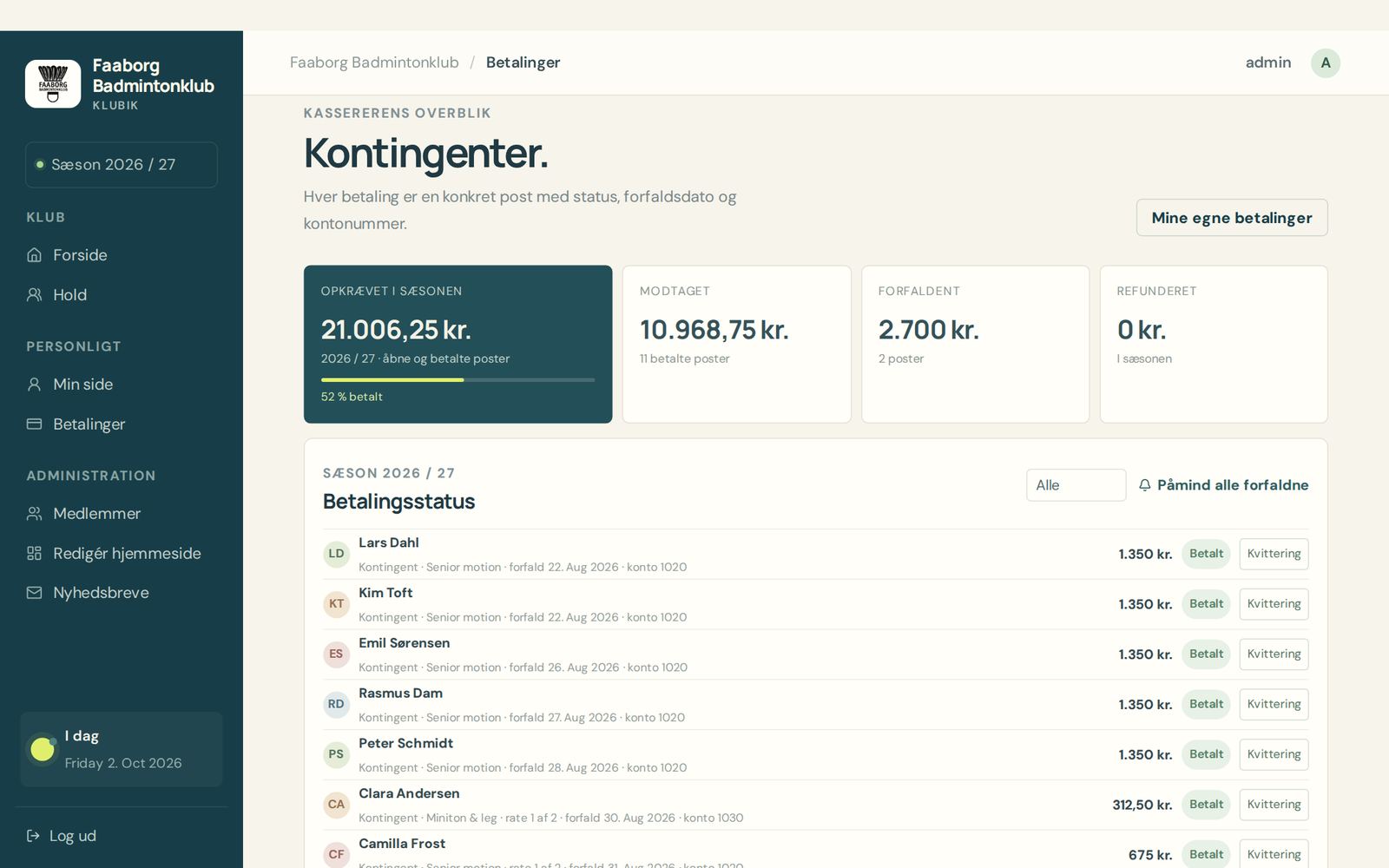Click the Betalt badge for Kim Toft
This screenshot has width=1389, height=868.
(x=1206, y=604)
